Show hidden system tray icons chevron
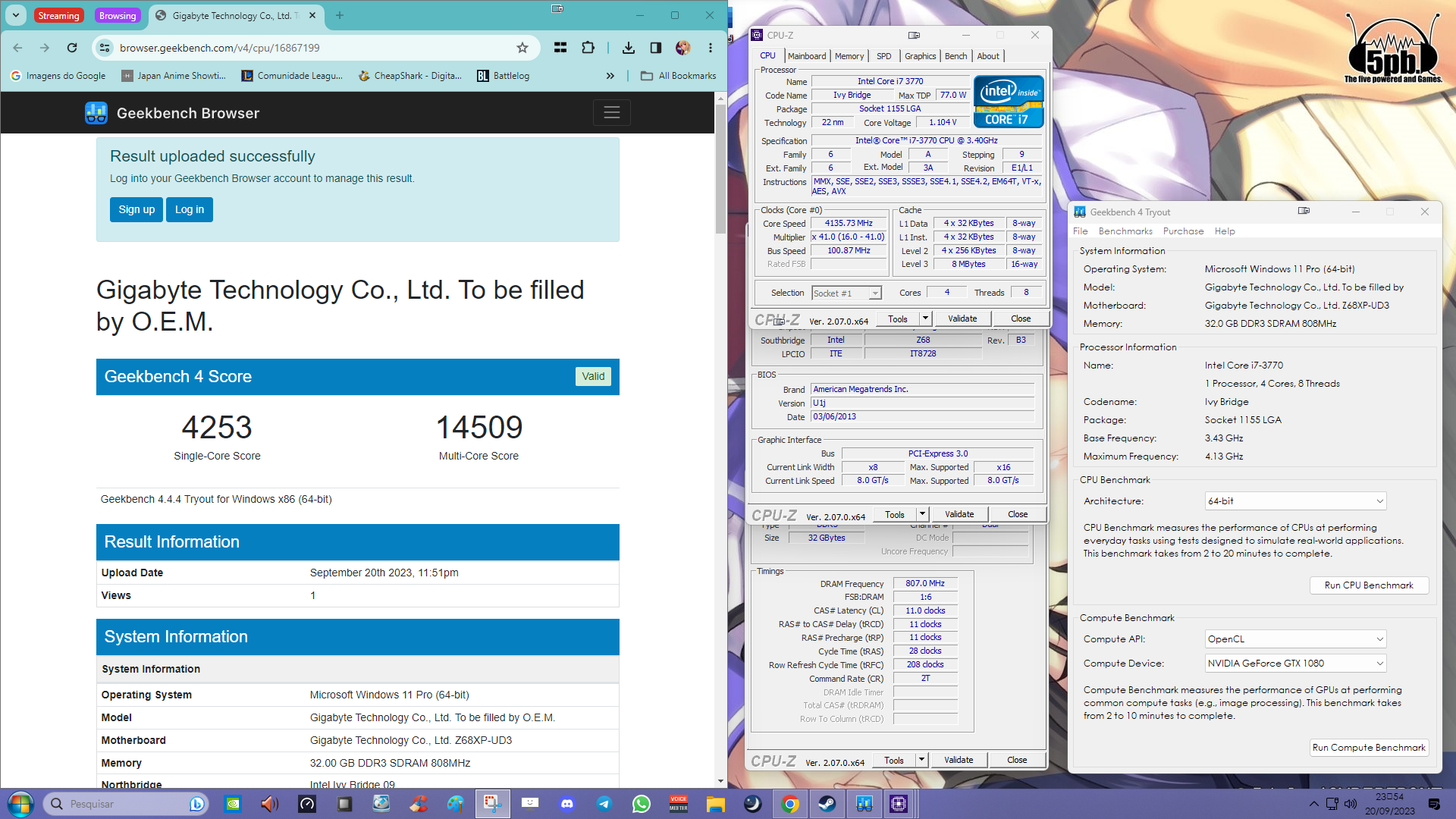 (x=1313, y=804)
